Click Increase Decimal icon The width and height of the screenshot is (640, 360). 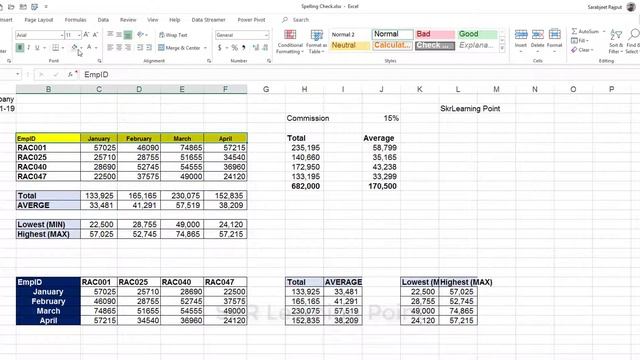[256, 48]
